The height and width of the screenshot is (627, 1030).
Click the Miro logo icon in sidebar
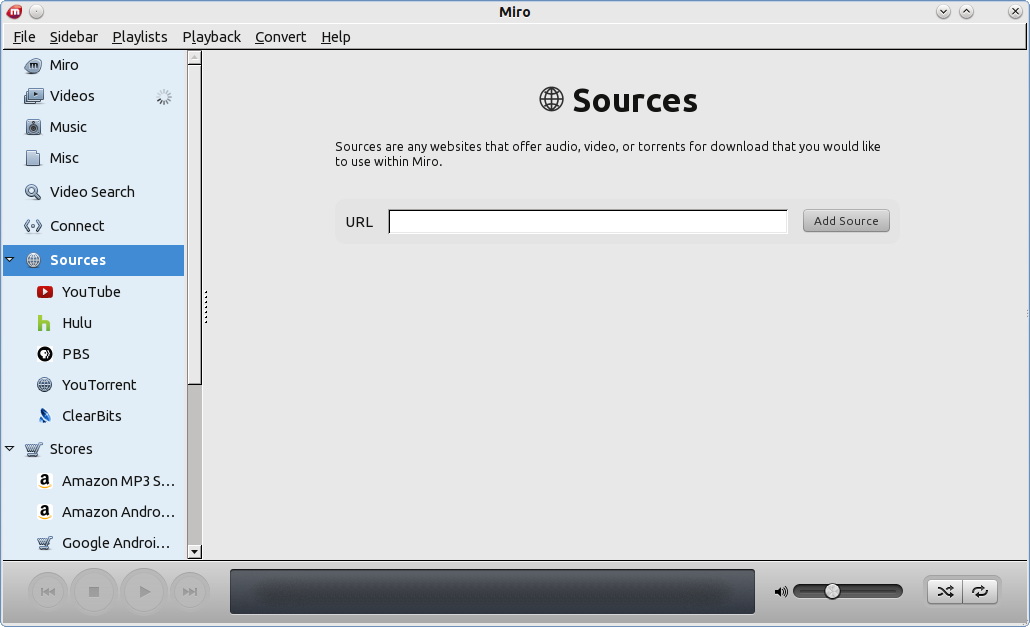coord(33,66)
